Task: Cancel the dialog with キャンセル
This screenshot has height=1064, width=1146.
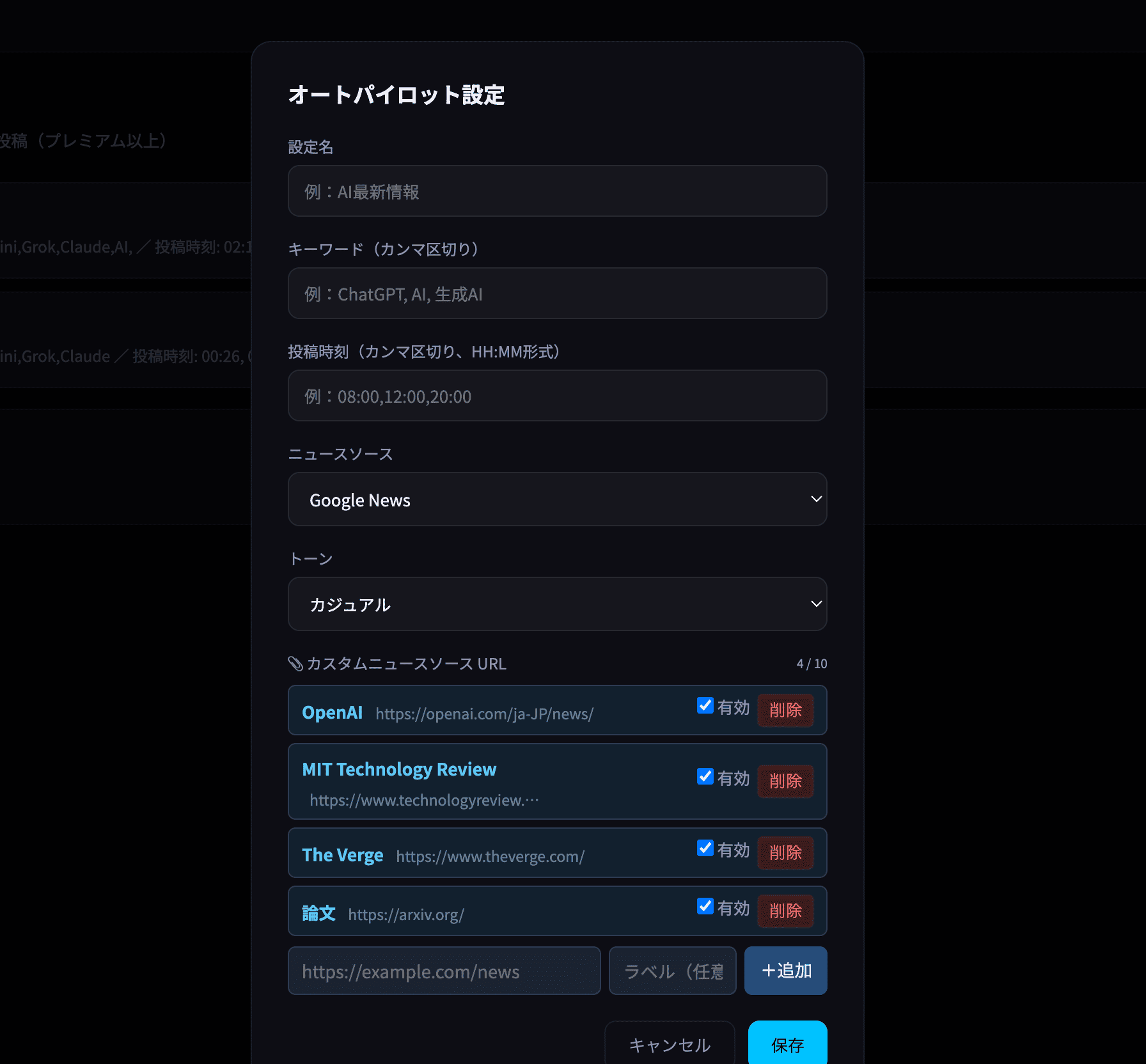Action: click(670, 1045)
